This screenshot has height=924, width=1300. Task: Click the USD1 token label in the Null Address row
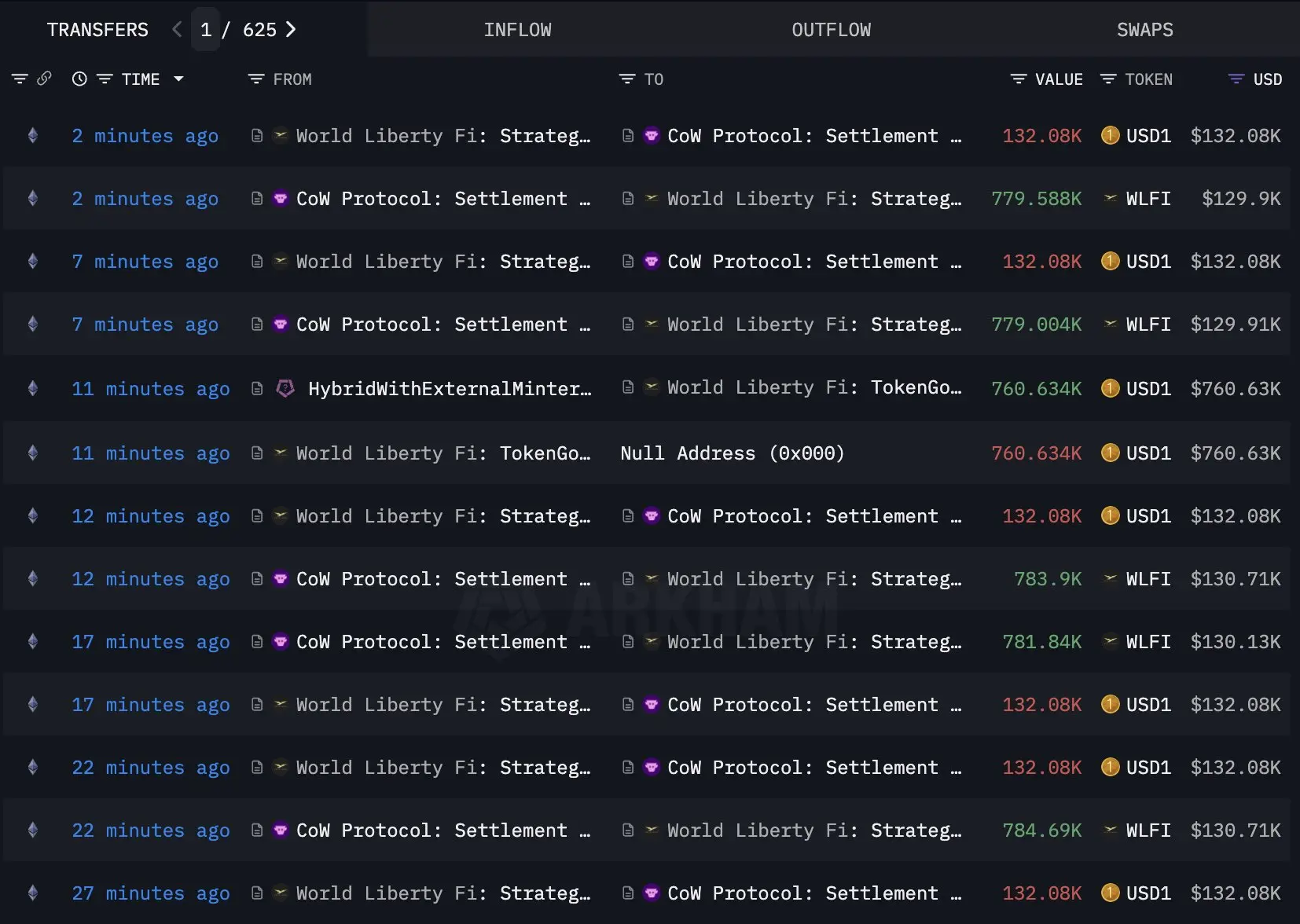pyautogui.click(x=1148, y=453)
